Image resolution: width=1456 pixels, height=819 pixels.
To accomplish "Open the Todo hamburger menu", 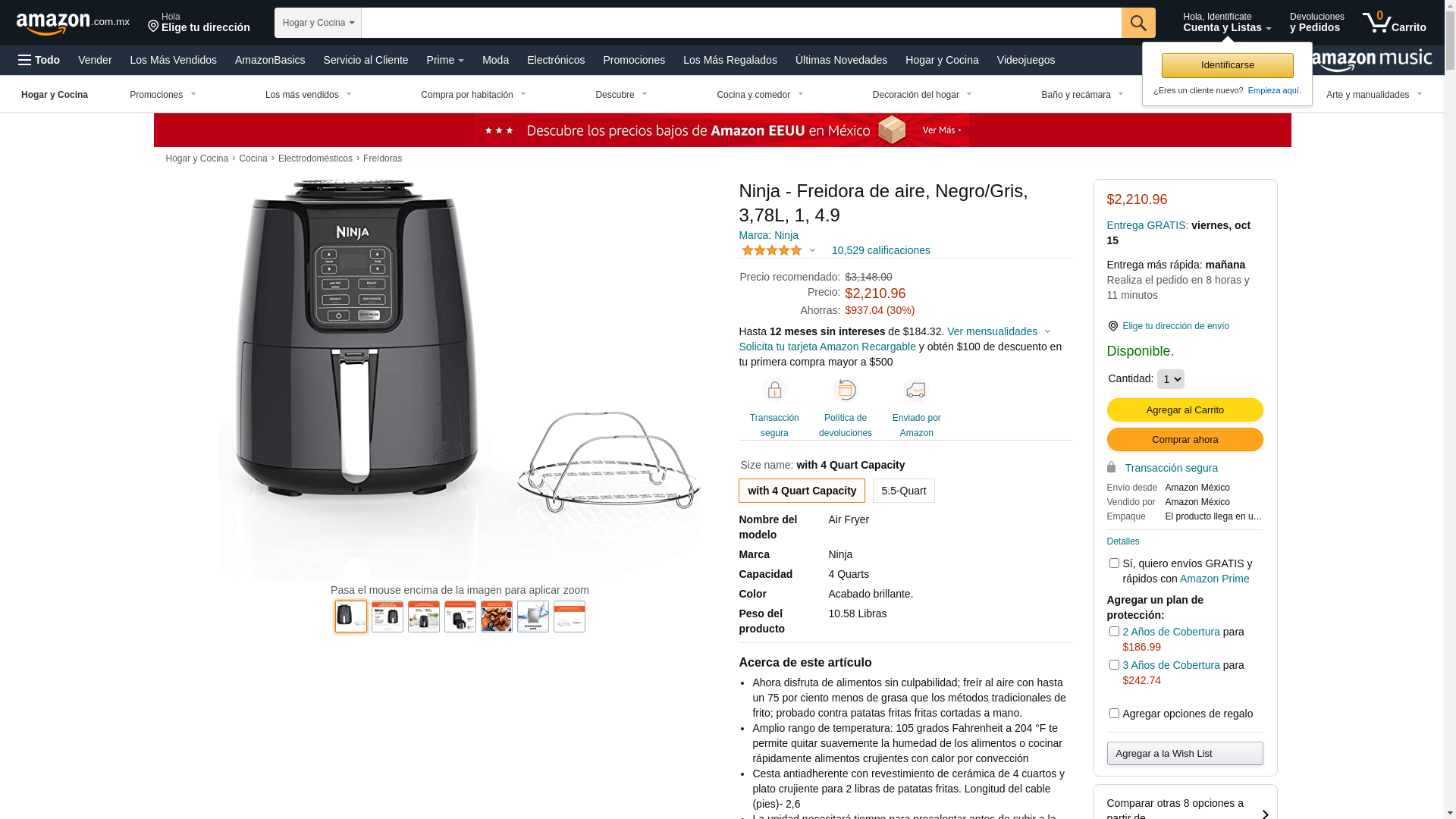I will [39, 60].
